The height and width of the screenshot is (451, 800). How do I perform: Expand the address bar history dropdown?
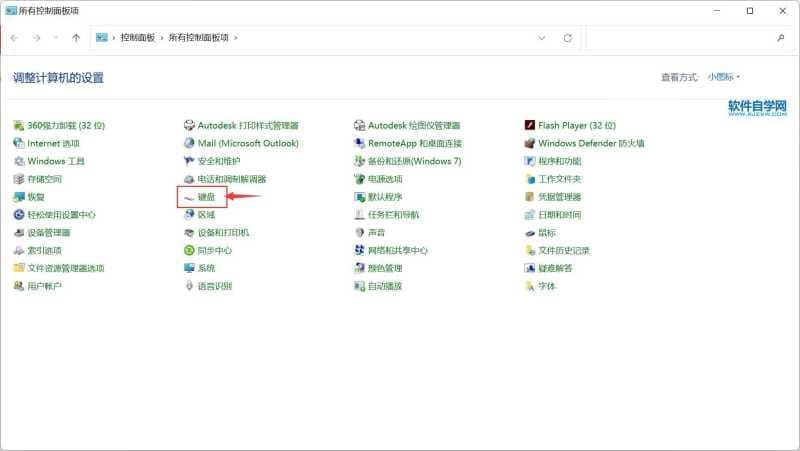(x=542, y=38)
